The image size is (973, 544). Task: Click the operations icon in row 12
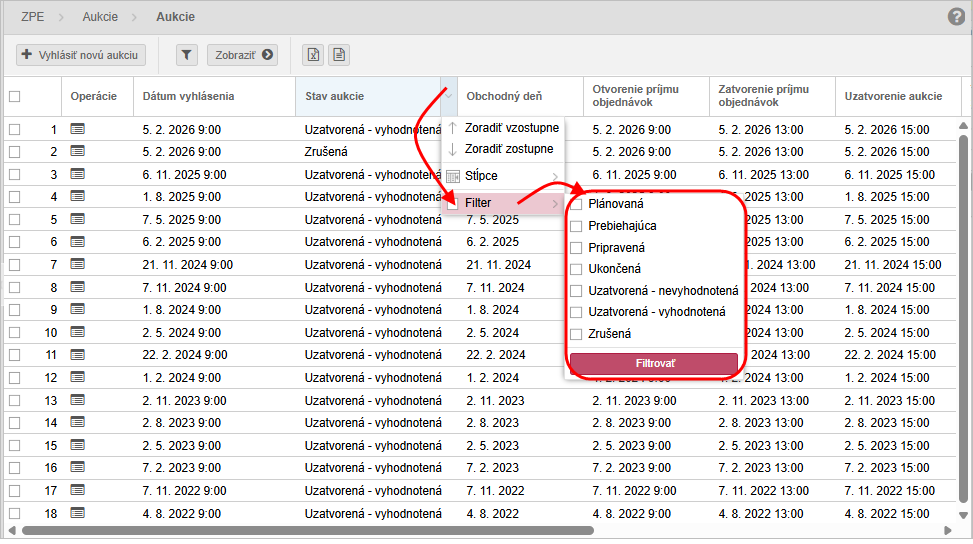coord(78,377)
